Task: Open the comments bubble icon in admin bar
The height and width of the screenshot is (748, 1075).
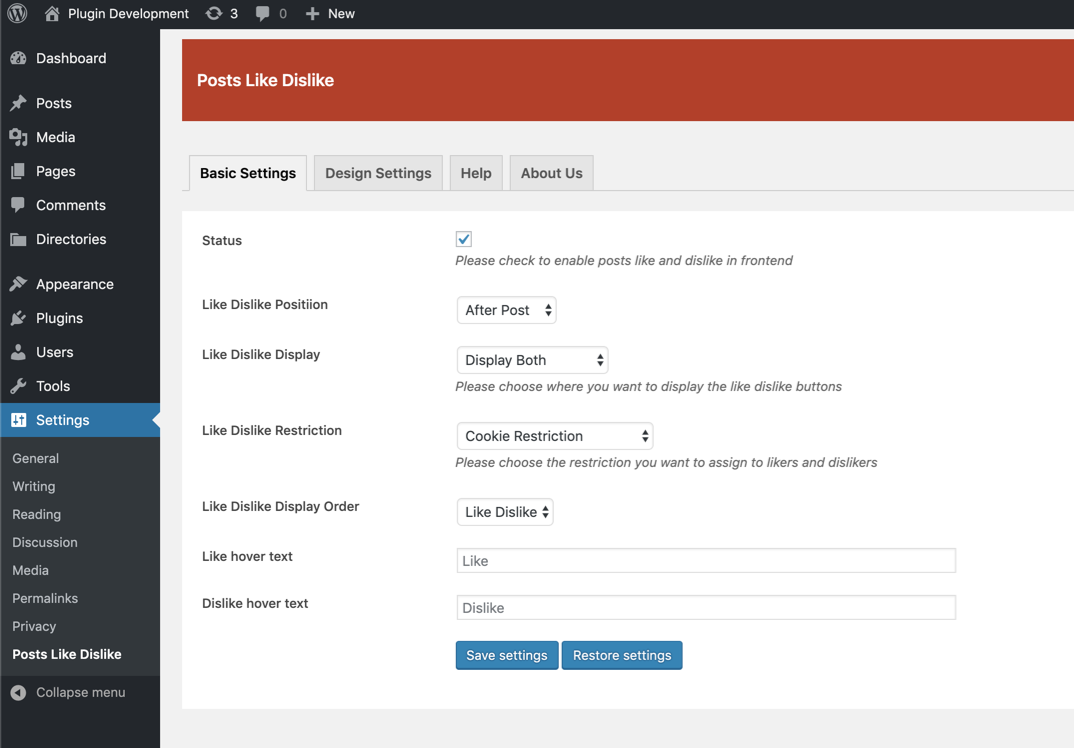Action: [x=263, y=14]
